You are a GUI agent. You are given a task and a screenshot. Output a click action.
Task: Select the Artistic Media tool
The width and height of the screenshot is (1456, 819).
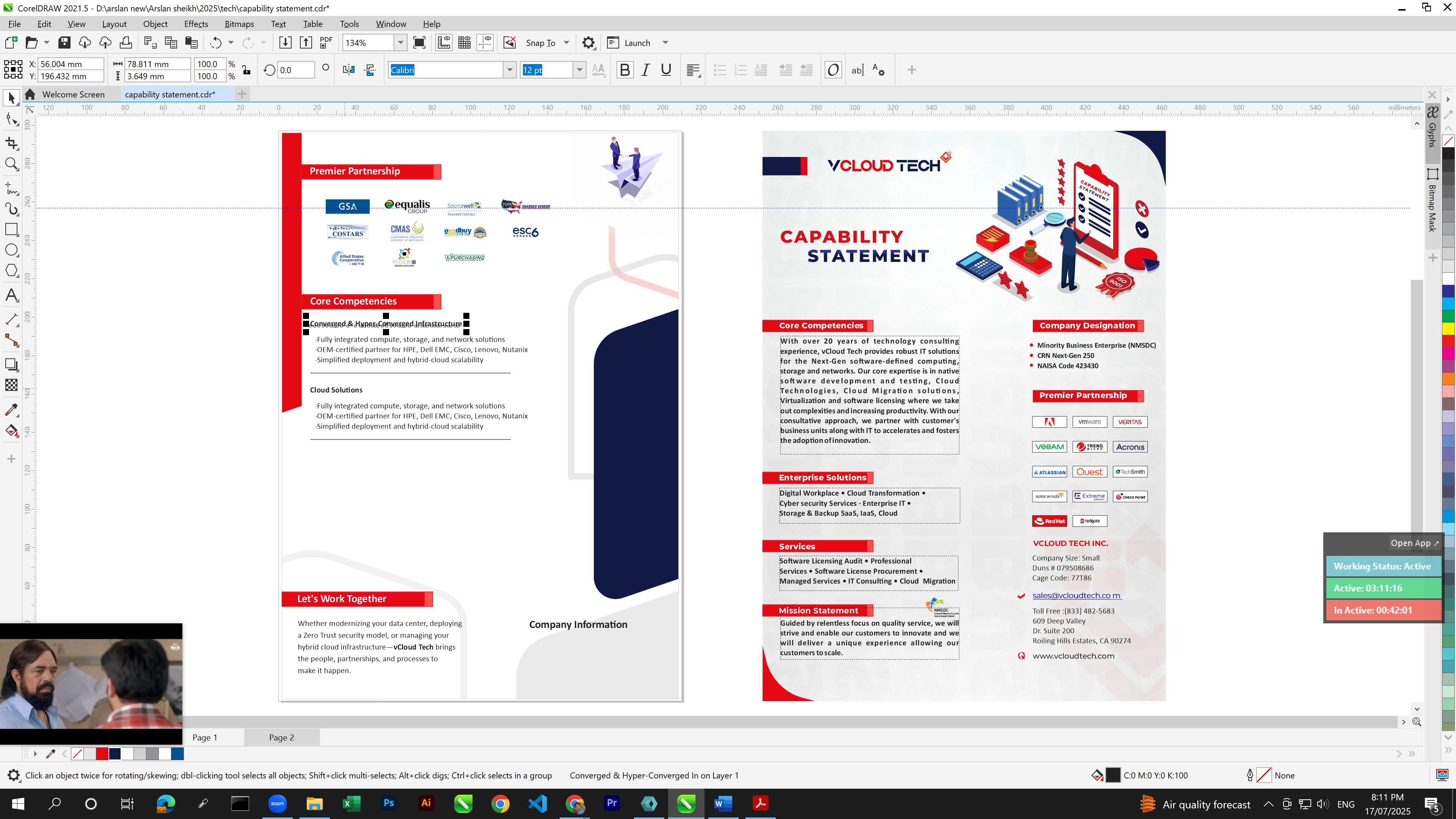point(11,209)
